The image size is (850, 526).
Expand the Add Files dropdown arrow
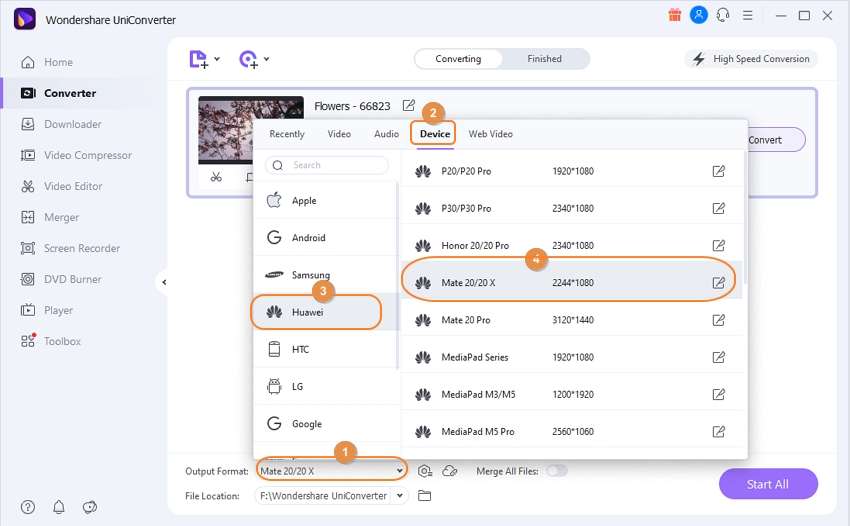click(x=217, y=59)
